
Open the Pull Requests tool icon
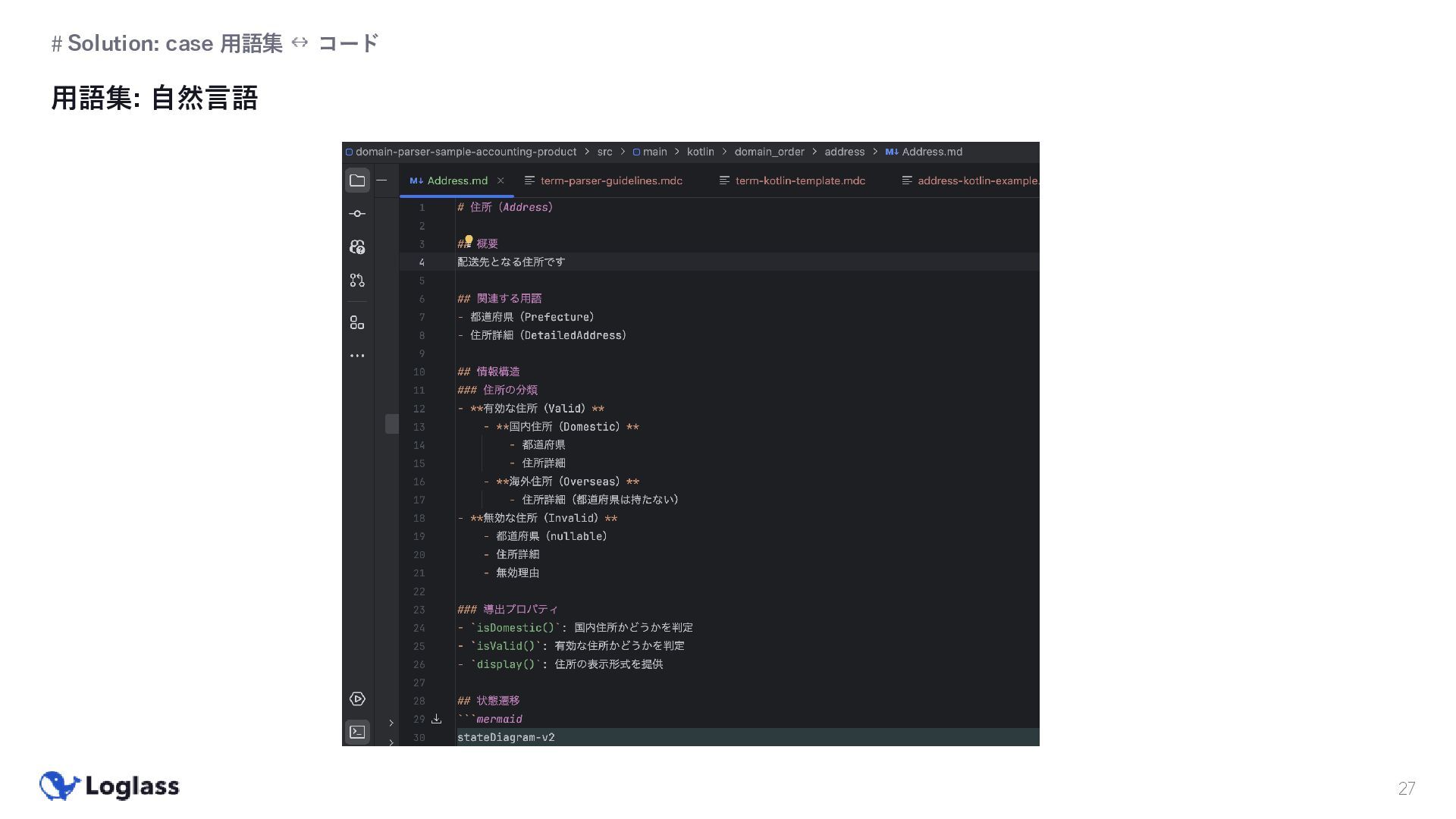tap(357, 281)
